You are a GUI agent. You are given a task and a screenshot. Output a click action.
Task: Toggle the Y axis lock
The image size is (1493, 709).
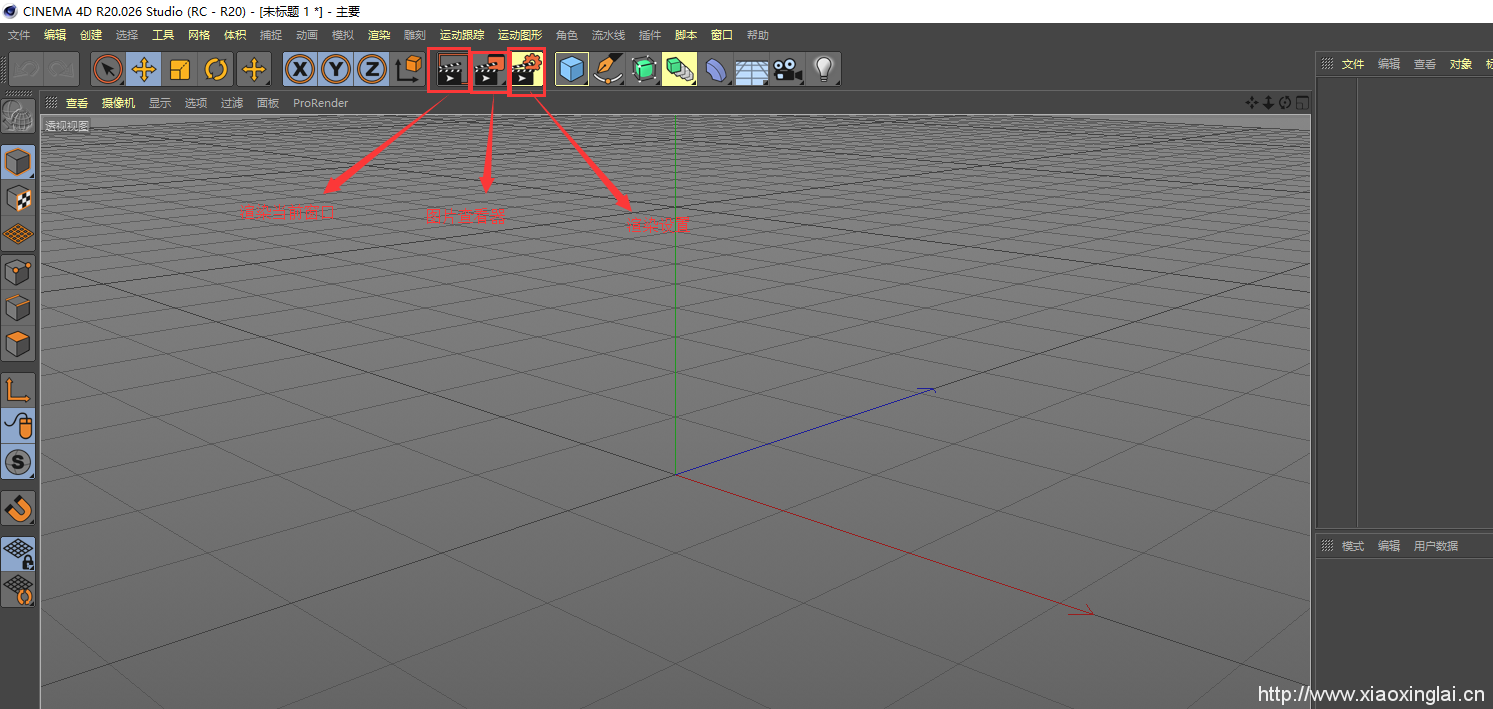coord(336,70)
